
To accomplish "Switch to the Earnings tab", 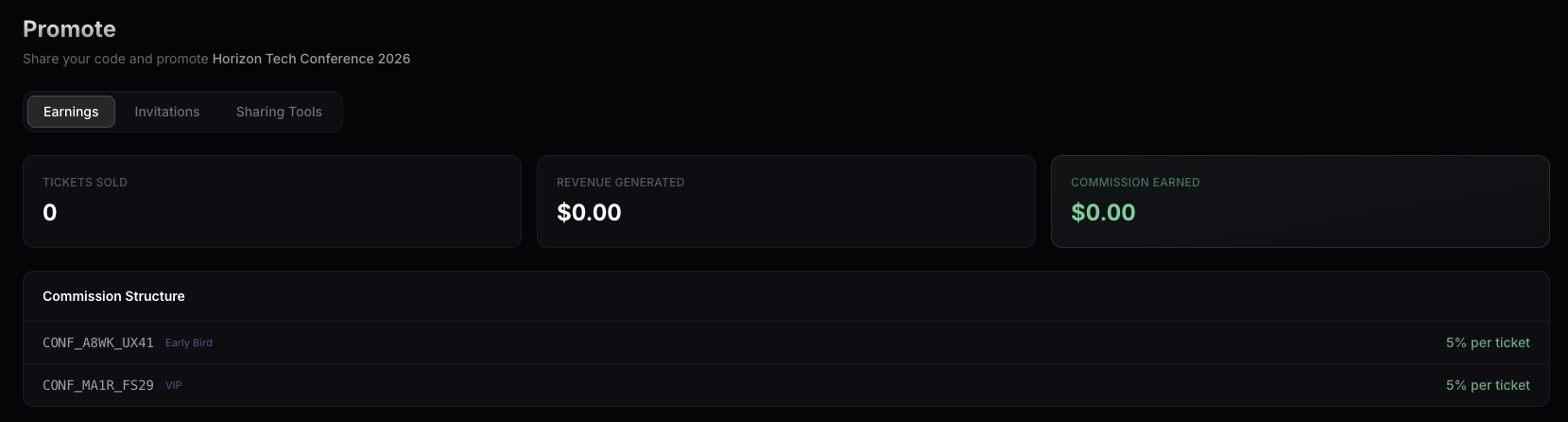I will tap(71, 112).
